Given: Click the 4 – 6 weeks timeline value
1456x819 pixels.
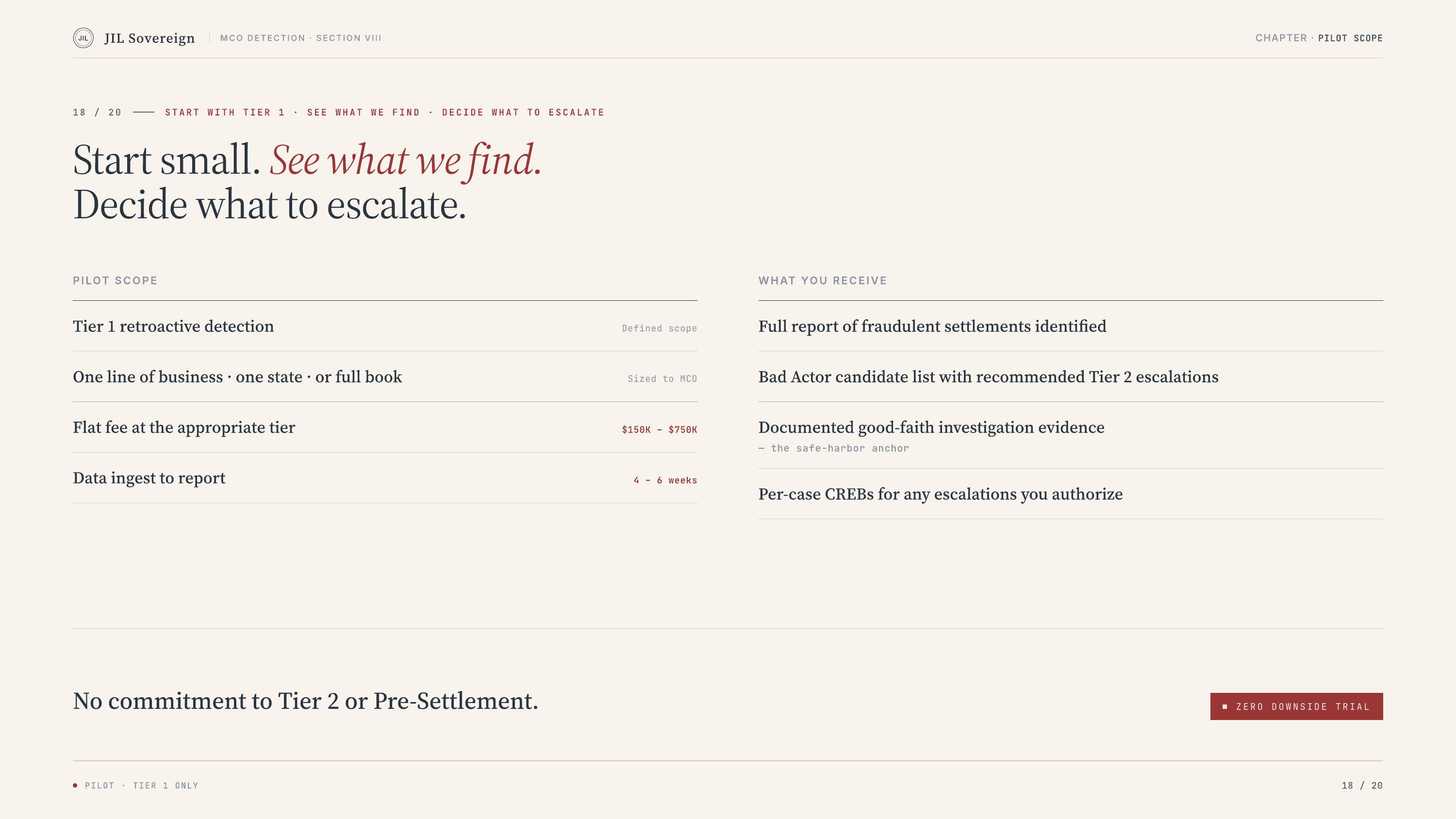Looking at the screenshot, I should [x=665, y=480].
